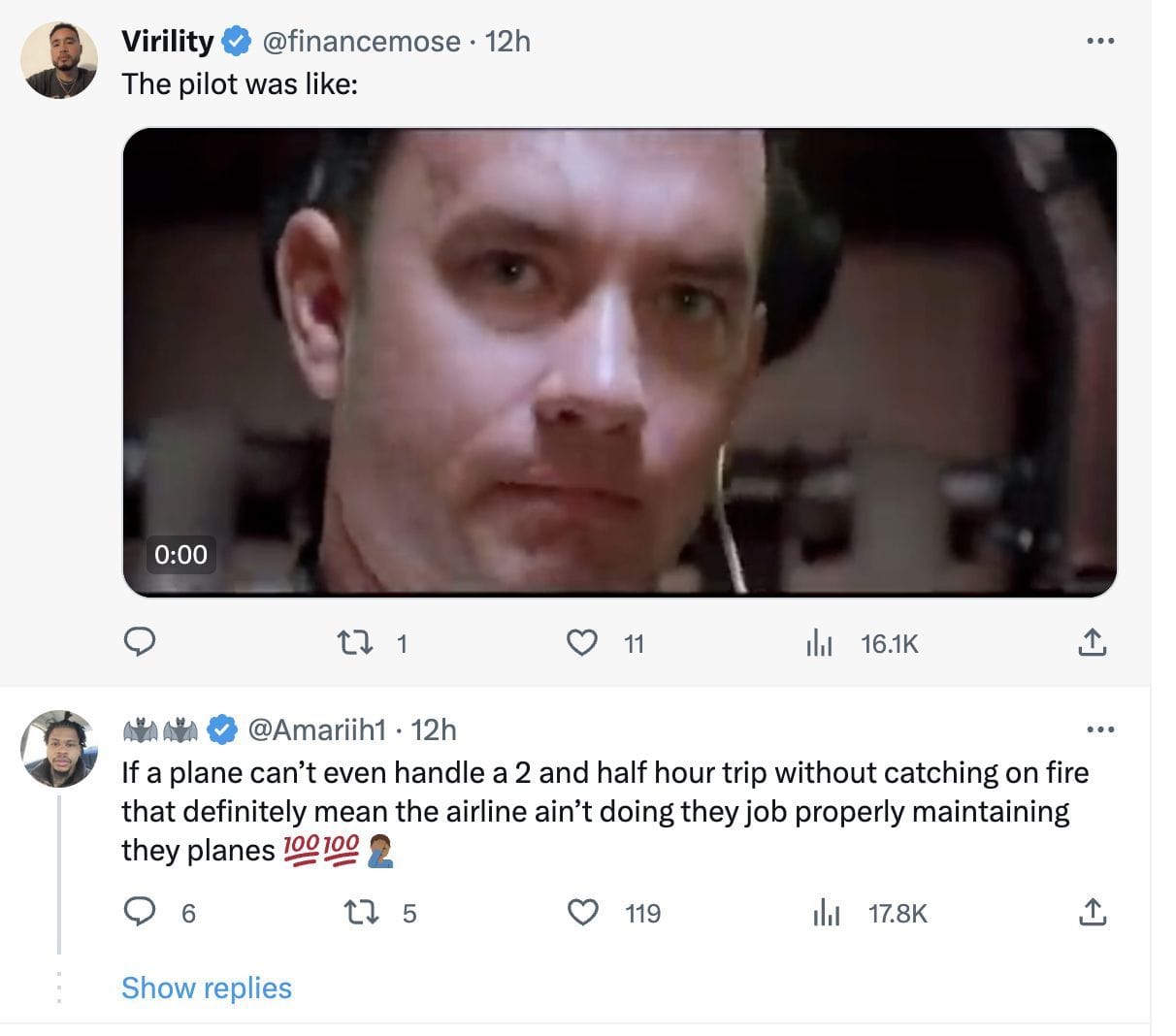Play the video in the Virility tweet
1176x1036 pixels.
tap(619, 361)
